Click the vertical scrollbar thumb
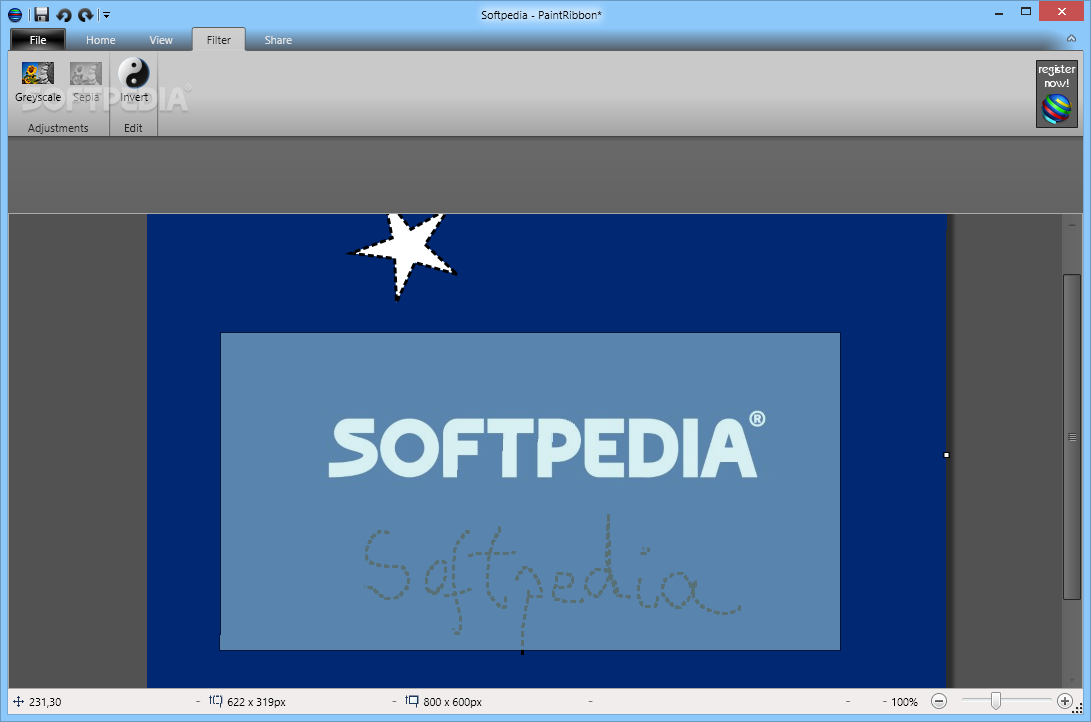 point(1072,437)
